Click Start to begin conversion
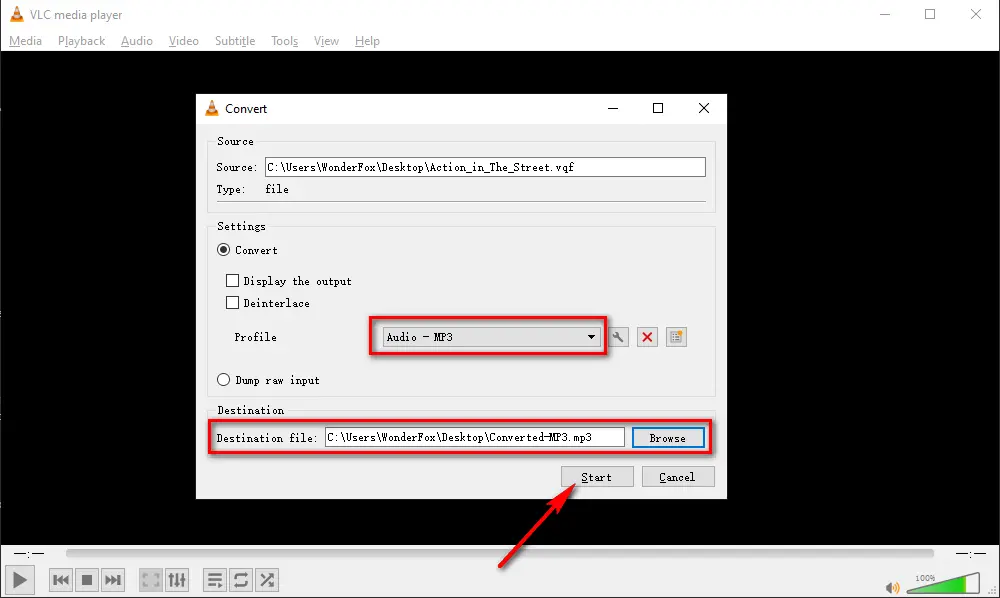 click(597, 477)
